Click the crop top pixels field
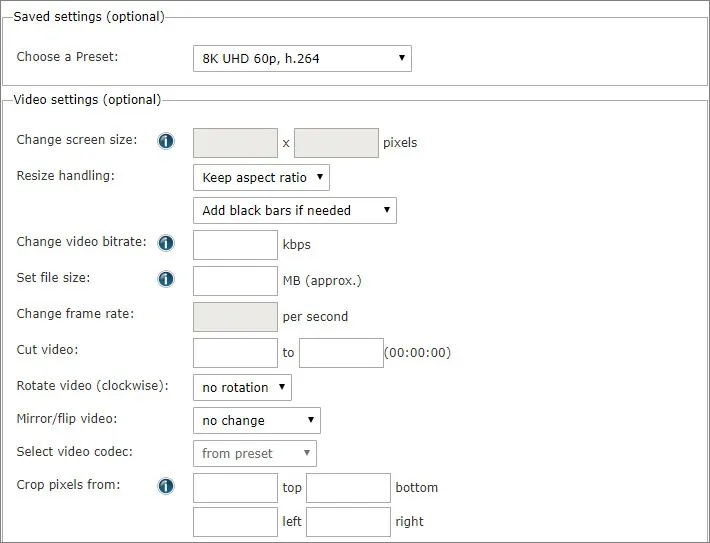This screenshot has height=543, width=710. pyautogui.click(x=235, y=488)
